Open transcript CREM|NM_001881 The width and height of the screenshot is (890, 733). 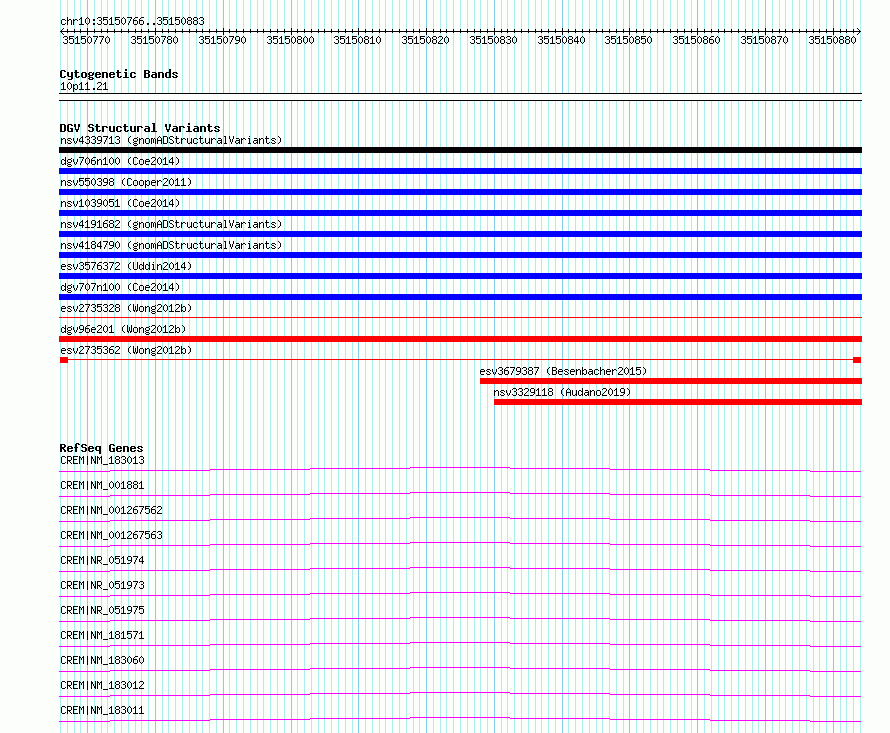(x=102, y=485)
